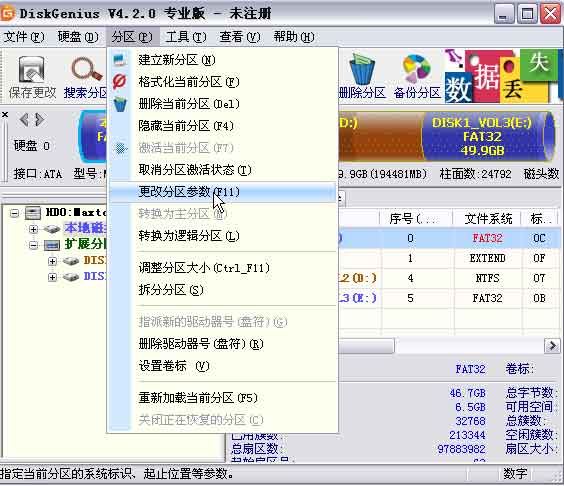Choose 更改分区参数(F11) from the menu
The width and height of the screenshot is (564, 486).
click(x=223, y=192)
